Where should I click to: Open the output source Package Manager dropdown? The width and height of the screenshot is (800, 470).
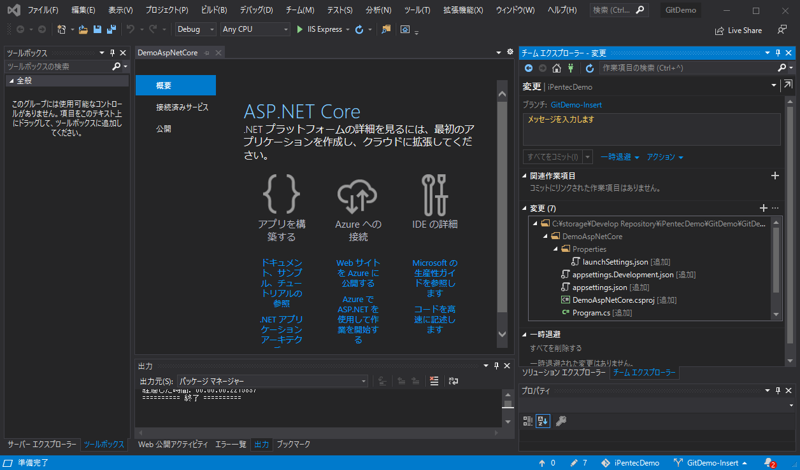(272, 381)
